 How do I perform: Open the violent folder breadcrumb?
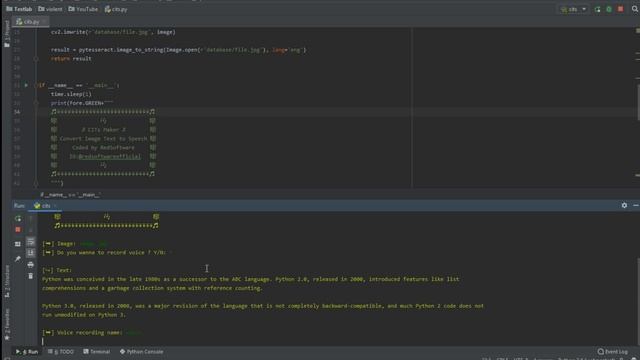point(50,9)
